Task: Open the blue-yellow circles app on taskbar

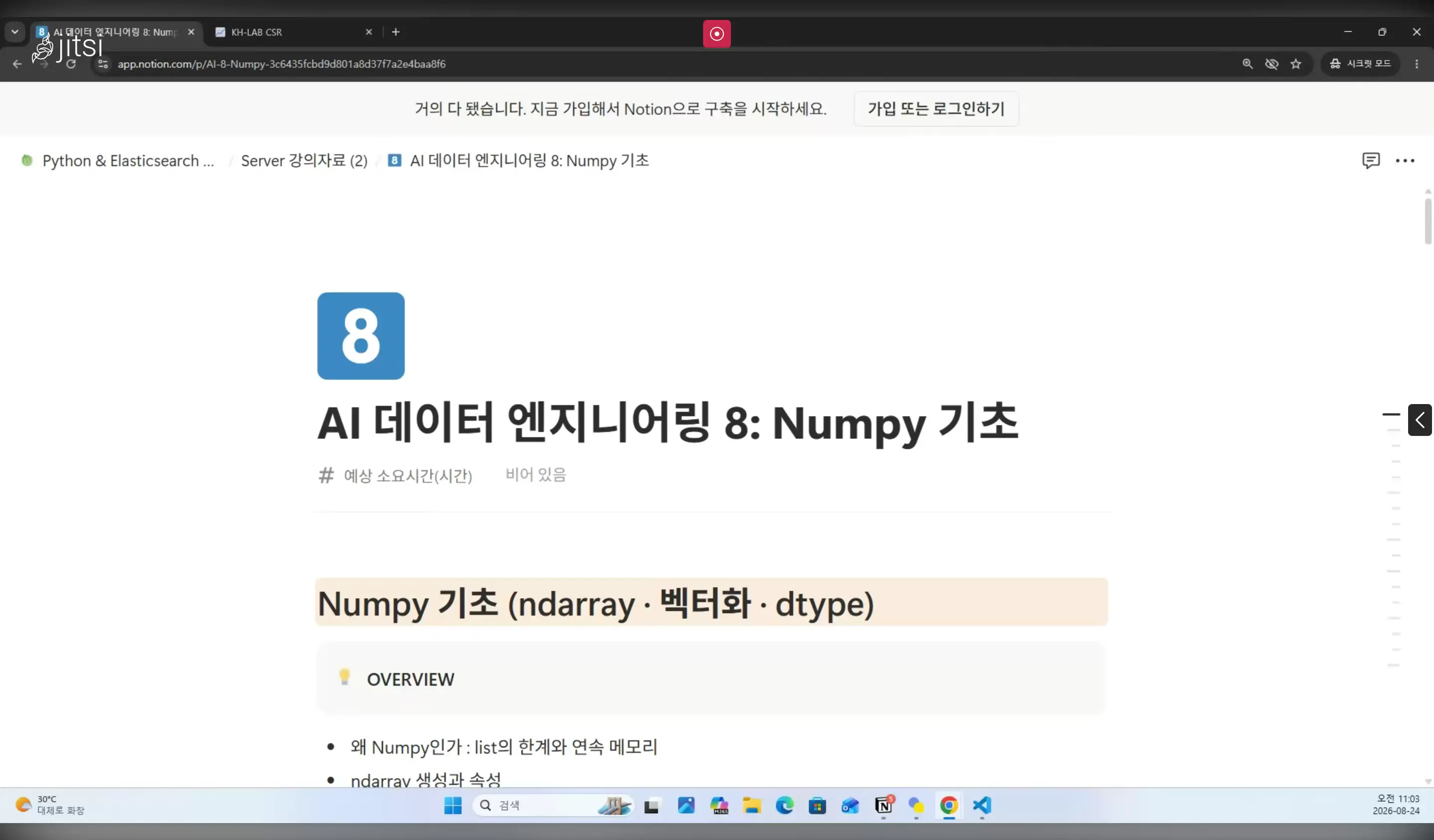Action: point(916,805)
